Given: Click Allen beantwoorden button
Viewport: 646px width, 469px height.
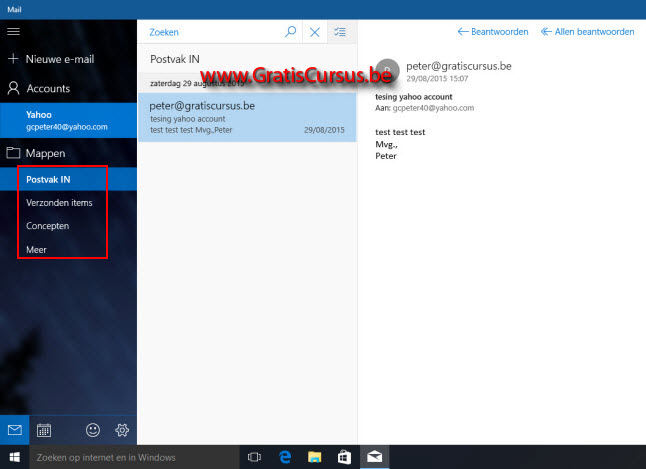Looking at the screenshot, I should (587, 32).
